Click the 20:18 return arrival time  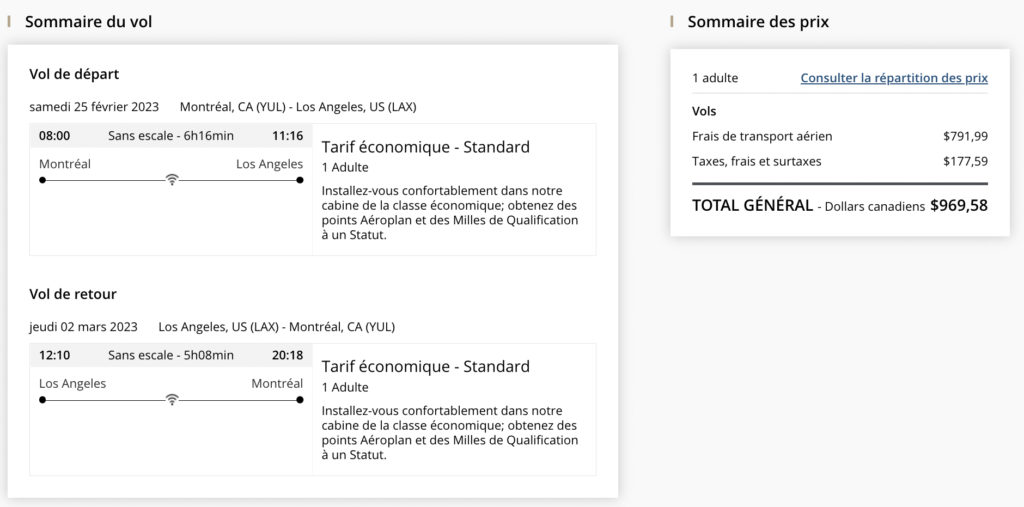287,355
